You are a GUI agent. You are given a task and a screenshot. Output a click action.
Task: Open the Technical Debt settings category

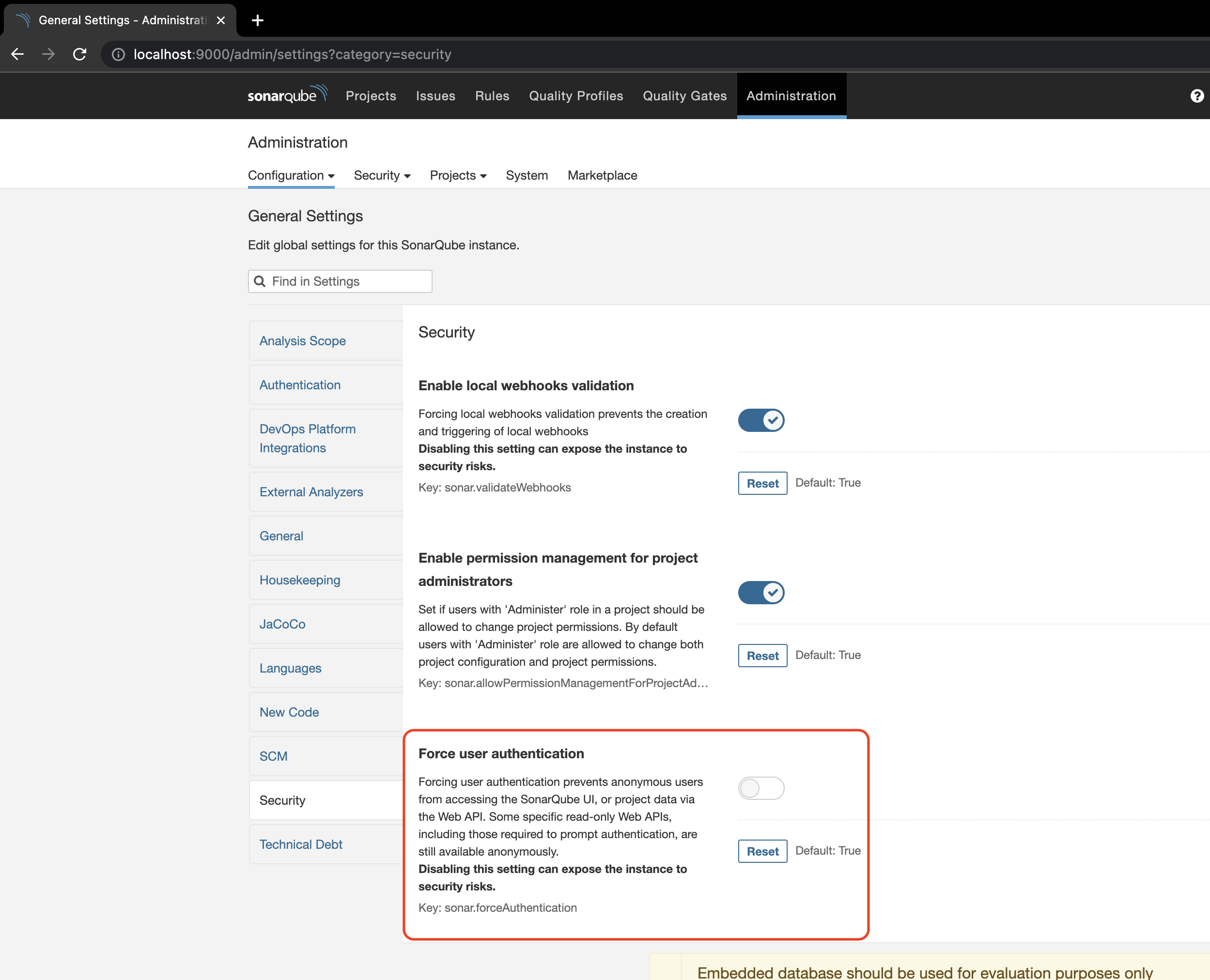tap(301, 844)
